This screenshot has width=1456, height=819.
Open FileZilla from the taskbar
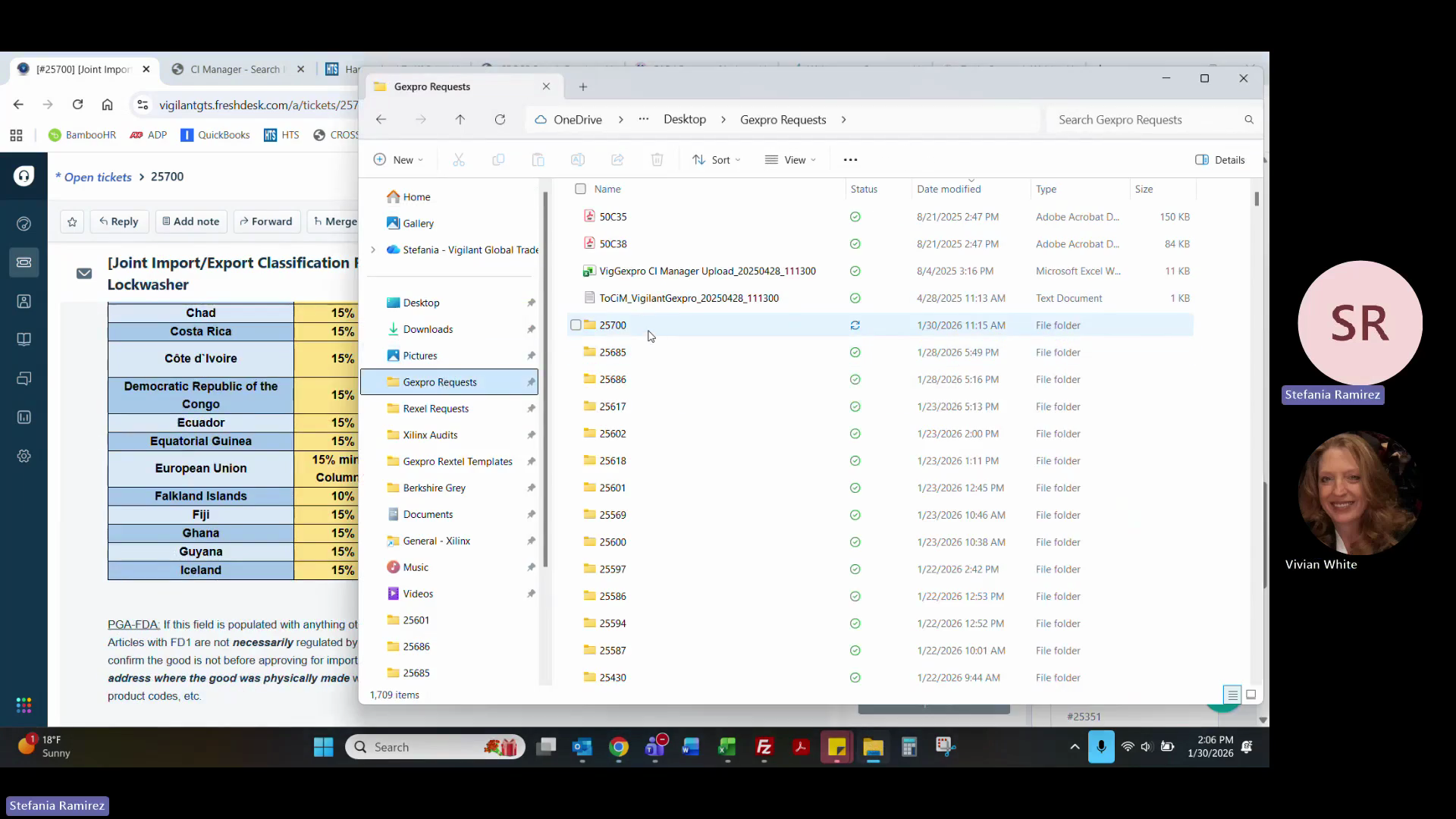click(x=764, y=748)
